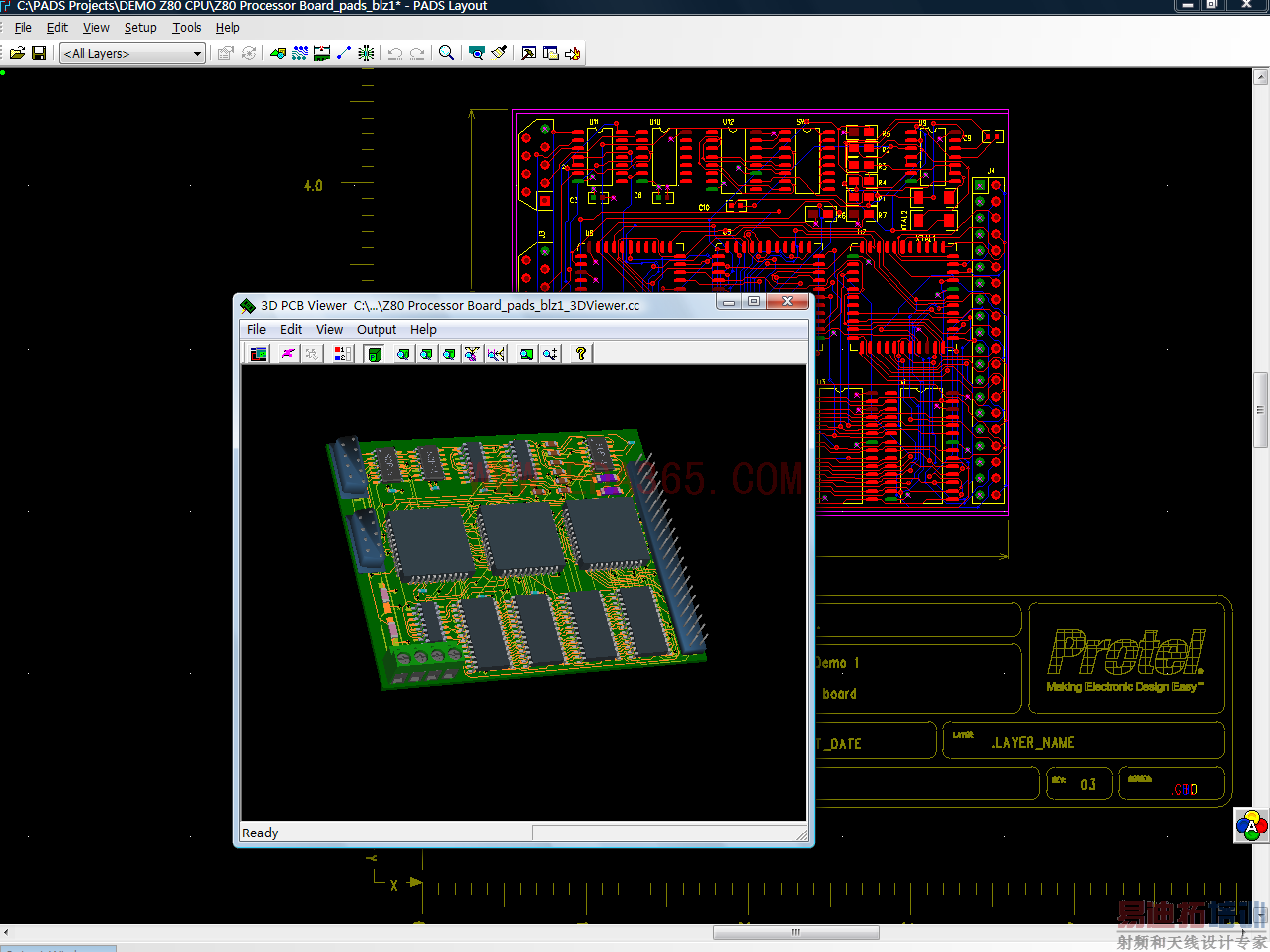Click the red and blue layer numbers icon
The height and width of the screenshot is (952, 1270).
click(342, 354)
